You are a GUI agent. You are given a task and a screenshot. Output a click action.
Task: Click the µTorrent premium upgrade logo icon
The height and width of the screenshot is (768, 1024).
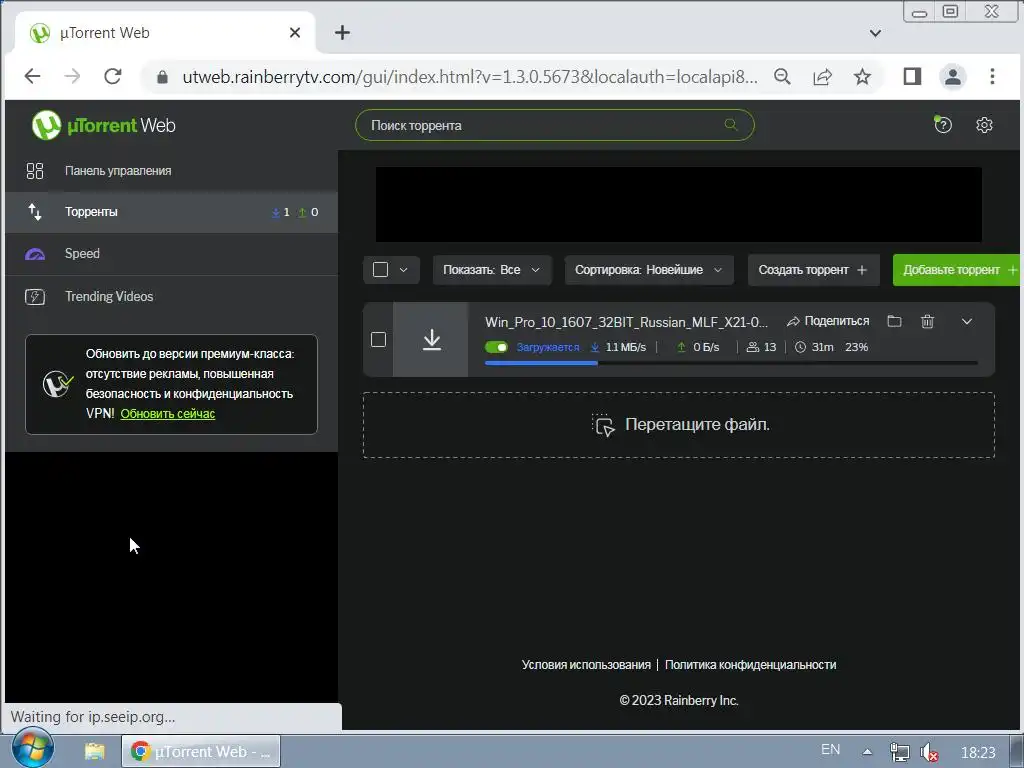(x=57, y=384)
